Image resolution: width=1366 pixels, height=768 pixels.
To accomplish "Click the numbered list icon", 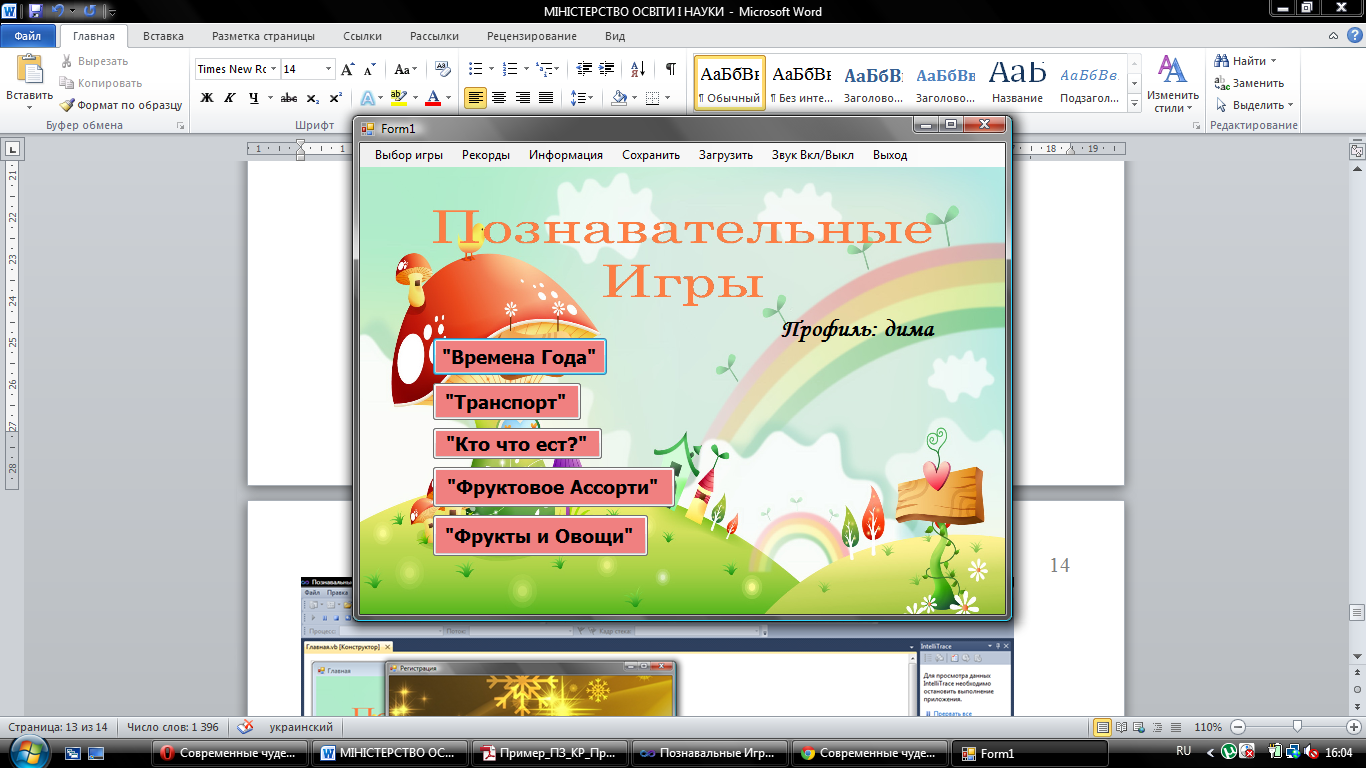I will (x=509, y=69).
